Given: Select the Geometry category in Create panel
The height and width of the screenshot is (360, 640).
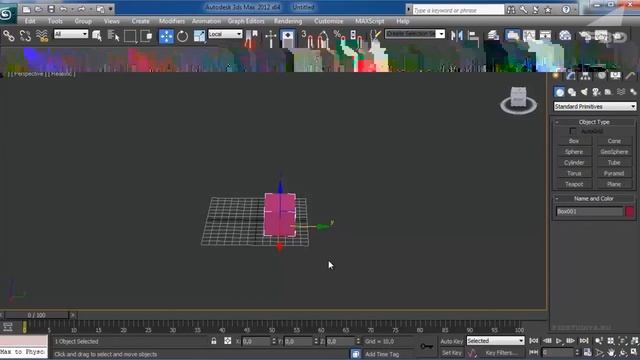Looking at the screenshot, I should click(560, 92).
